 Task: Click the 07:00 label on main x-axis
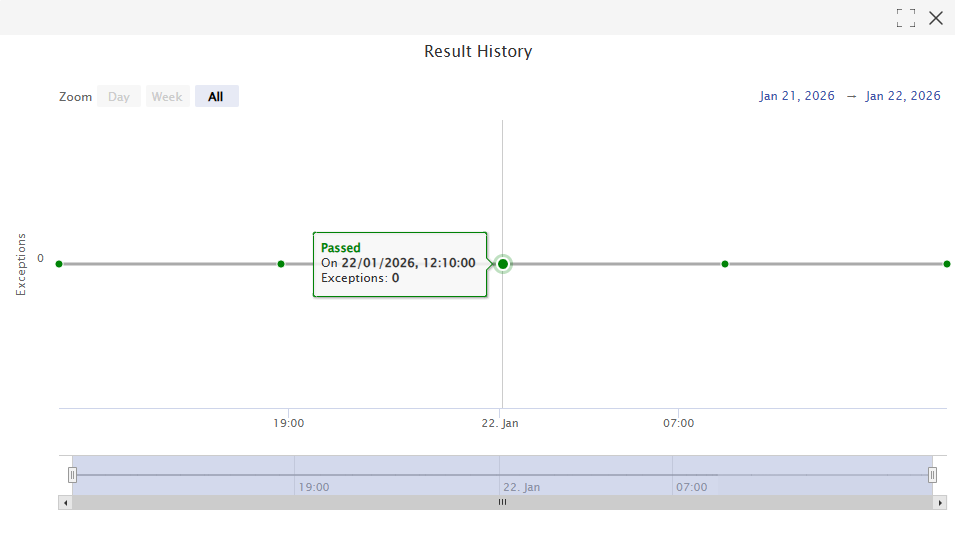678,423
